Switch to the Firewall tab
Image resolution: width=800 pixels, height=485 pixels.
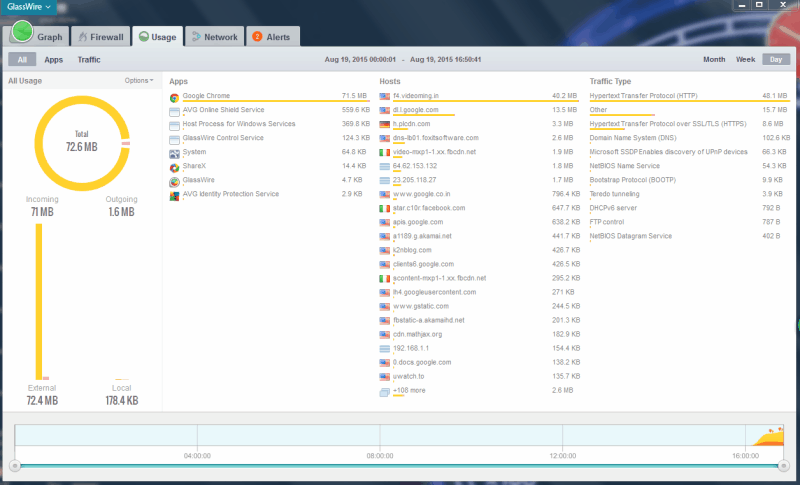101,37
